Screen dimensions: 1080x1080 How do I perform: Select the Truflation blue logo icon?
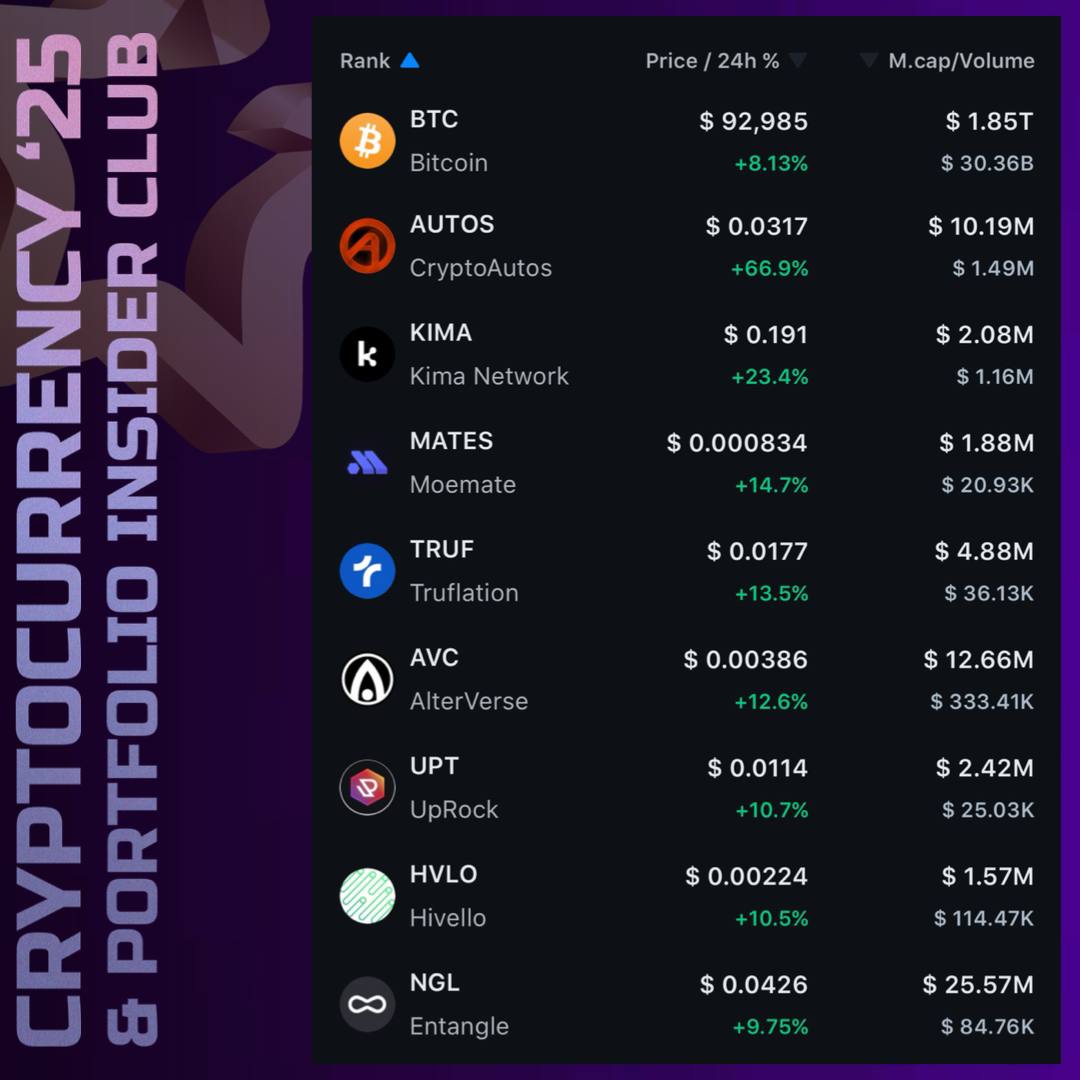[367, 570]
